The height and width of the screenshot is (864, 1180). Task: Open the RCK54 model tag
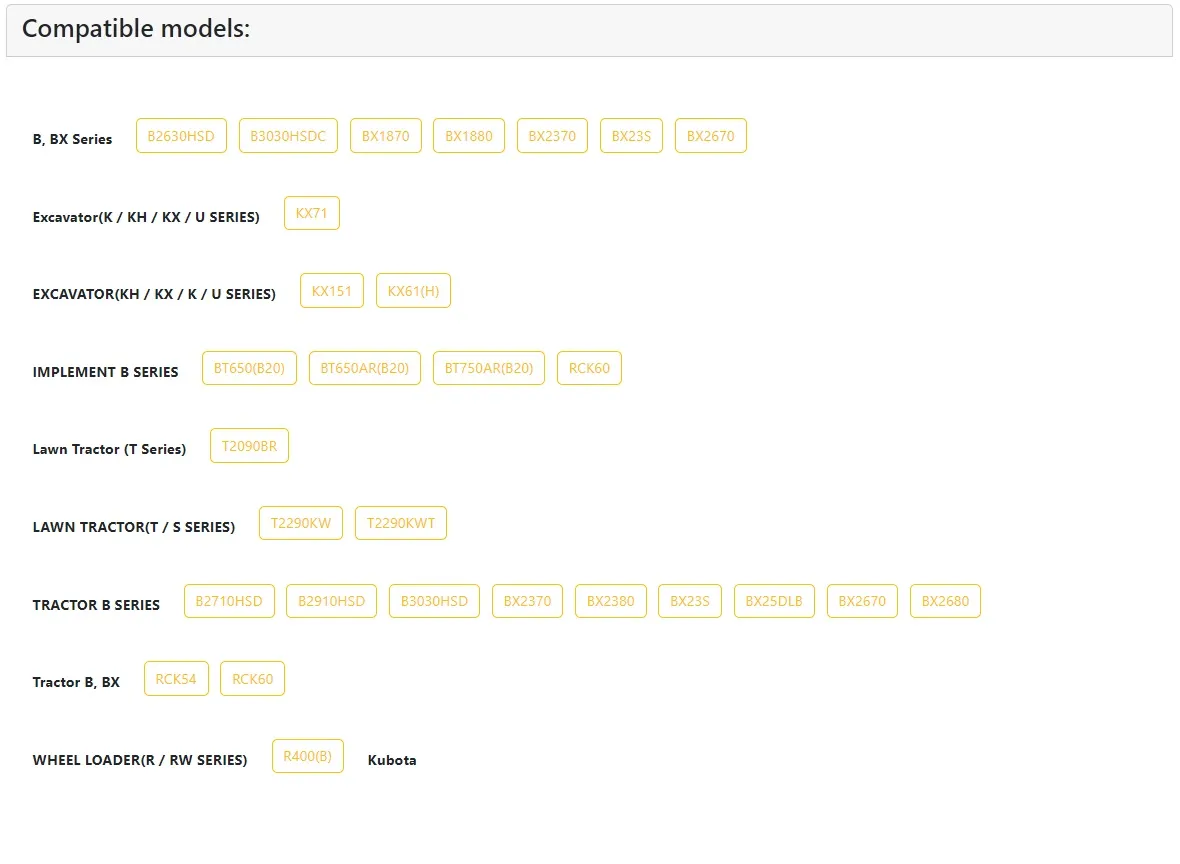[x=176, y=679]
